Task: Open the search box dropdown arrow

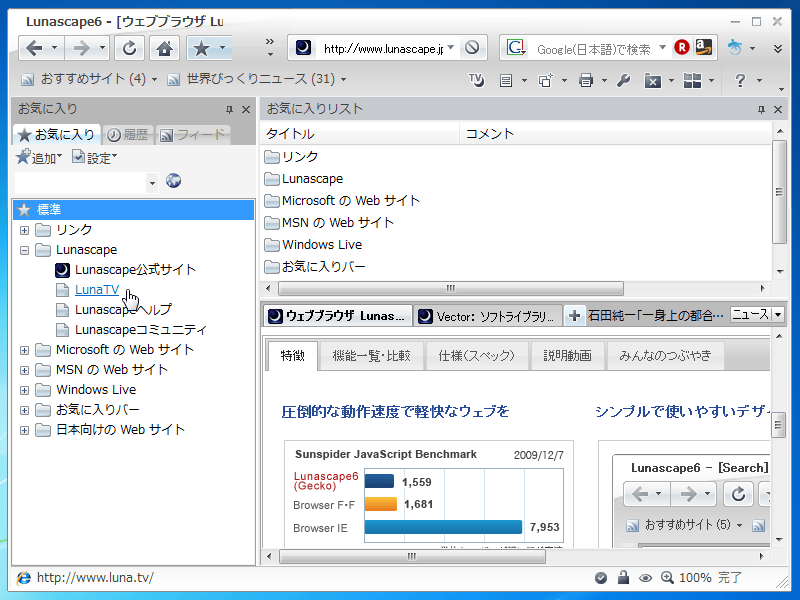Action: coord(663,47)
